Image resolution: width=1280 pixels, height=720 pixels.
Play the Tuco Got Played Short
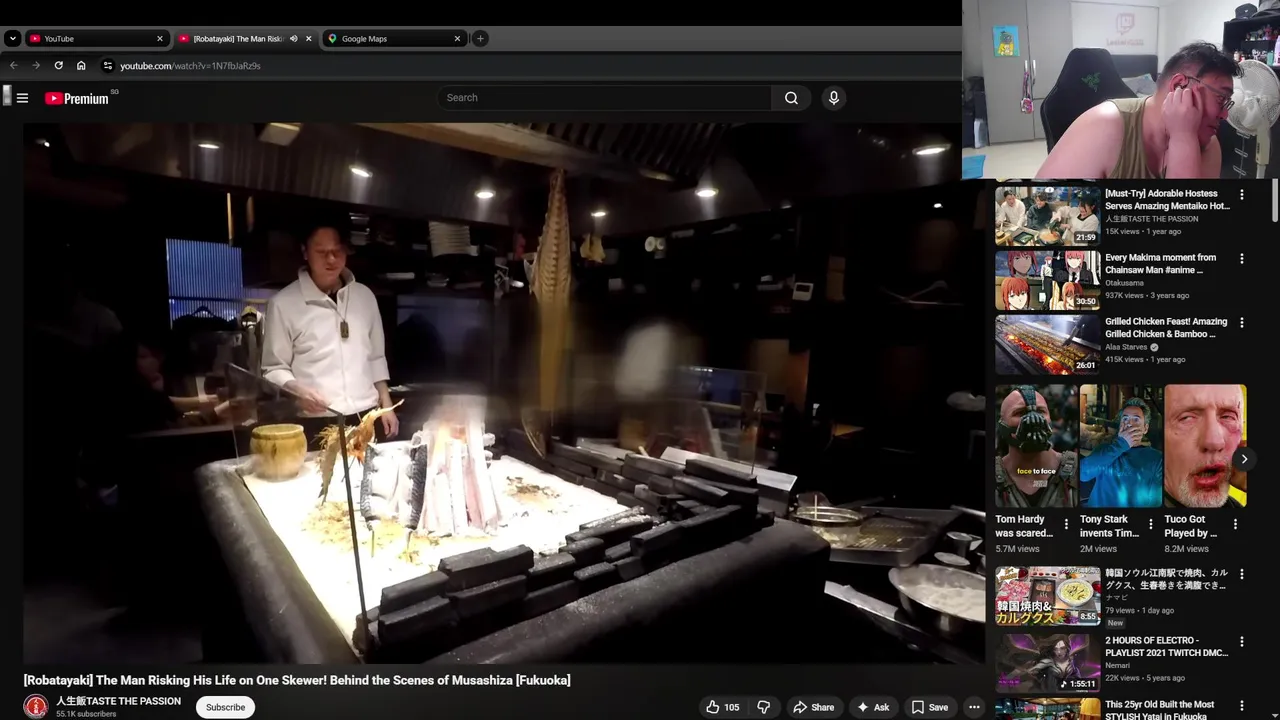pos(1205,446)
